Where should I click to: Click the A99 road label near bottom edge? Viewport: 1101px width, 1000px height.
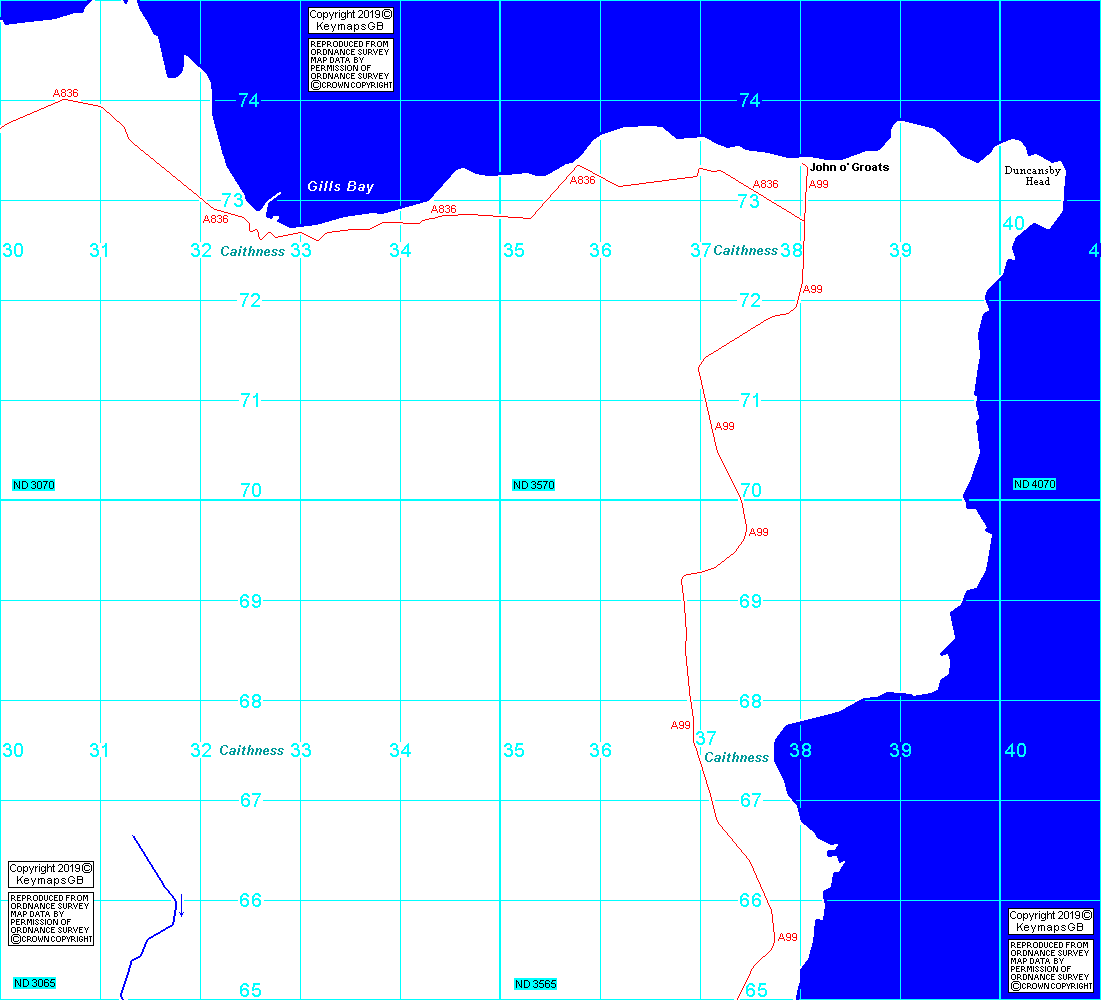pos(787,937)
